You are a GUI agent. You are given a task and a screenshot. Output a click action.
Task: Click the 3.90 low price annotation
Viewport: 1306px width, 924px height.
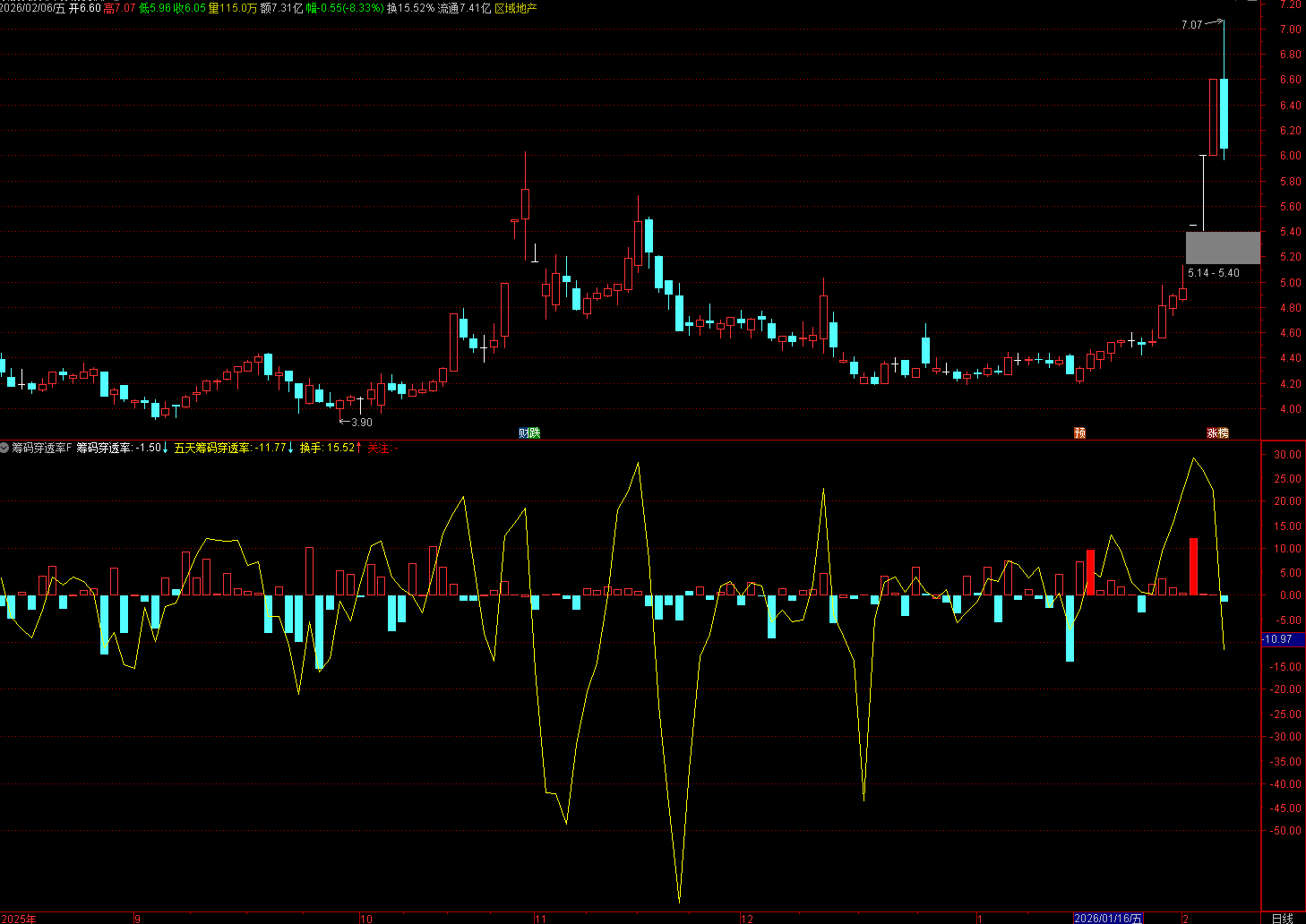362,422
